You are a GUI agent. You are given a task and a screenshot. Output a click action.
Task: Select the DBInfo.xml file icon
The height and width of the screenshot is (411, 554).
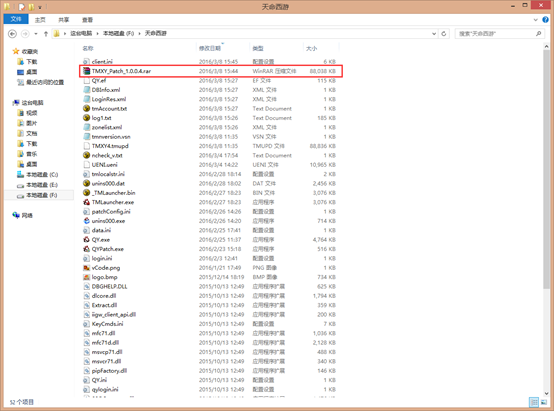(x=87, y=90)
